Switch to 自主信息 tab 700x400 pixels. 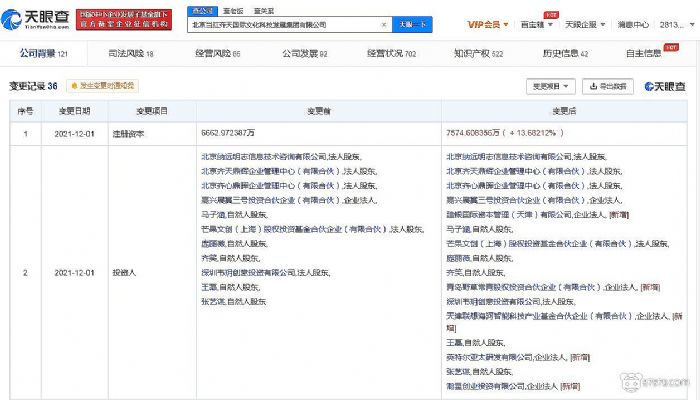643,54
